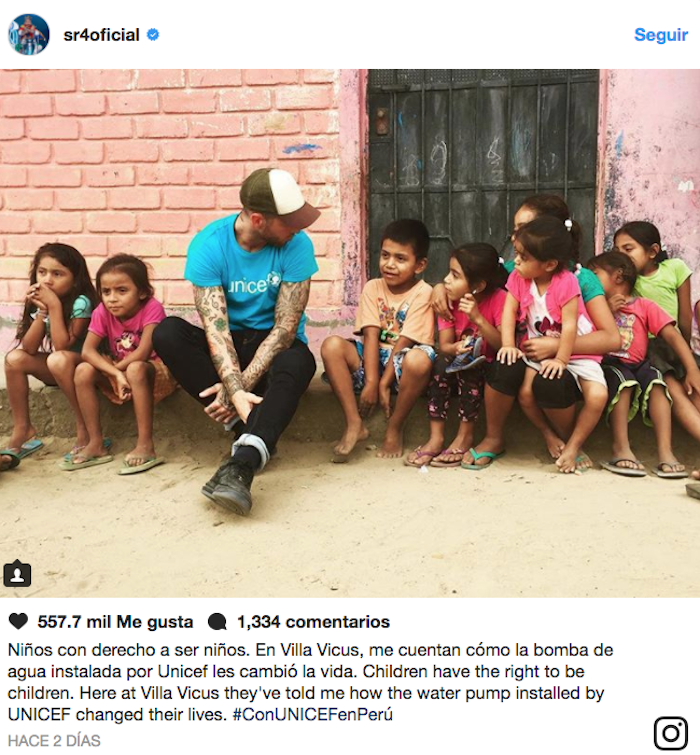The image size is (700, 755).
Task: Click the blue verified badge
Action: click(x=153, y=35)
